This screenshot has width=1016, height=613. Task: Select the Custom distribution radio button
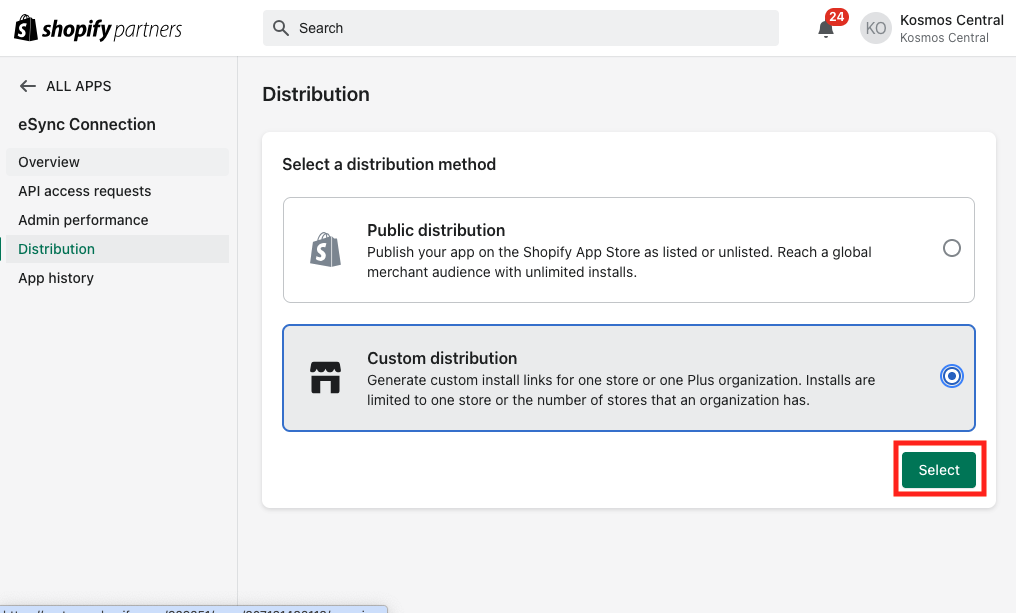[952, 376]
